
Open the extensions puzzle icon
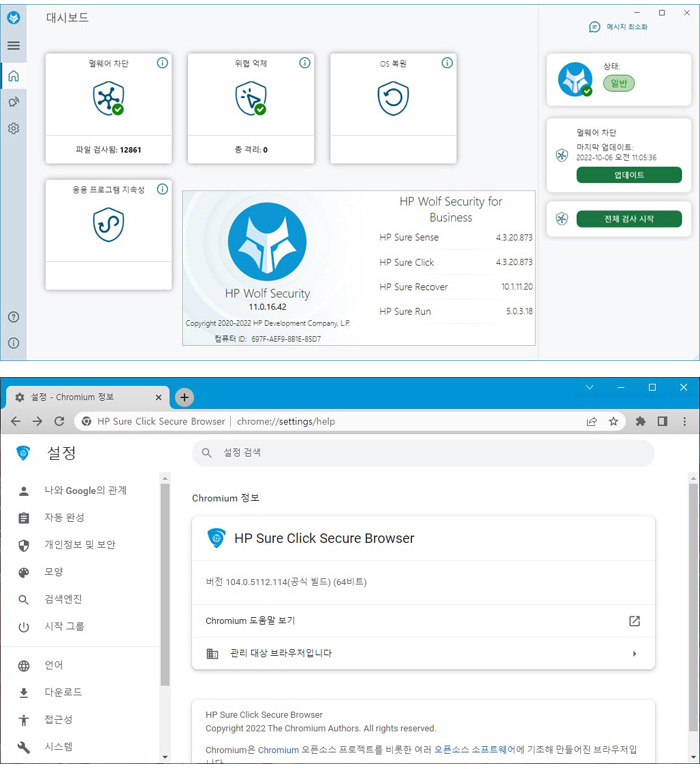[x=640, y=421]
